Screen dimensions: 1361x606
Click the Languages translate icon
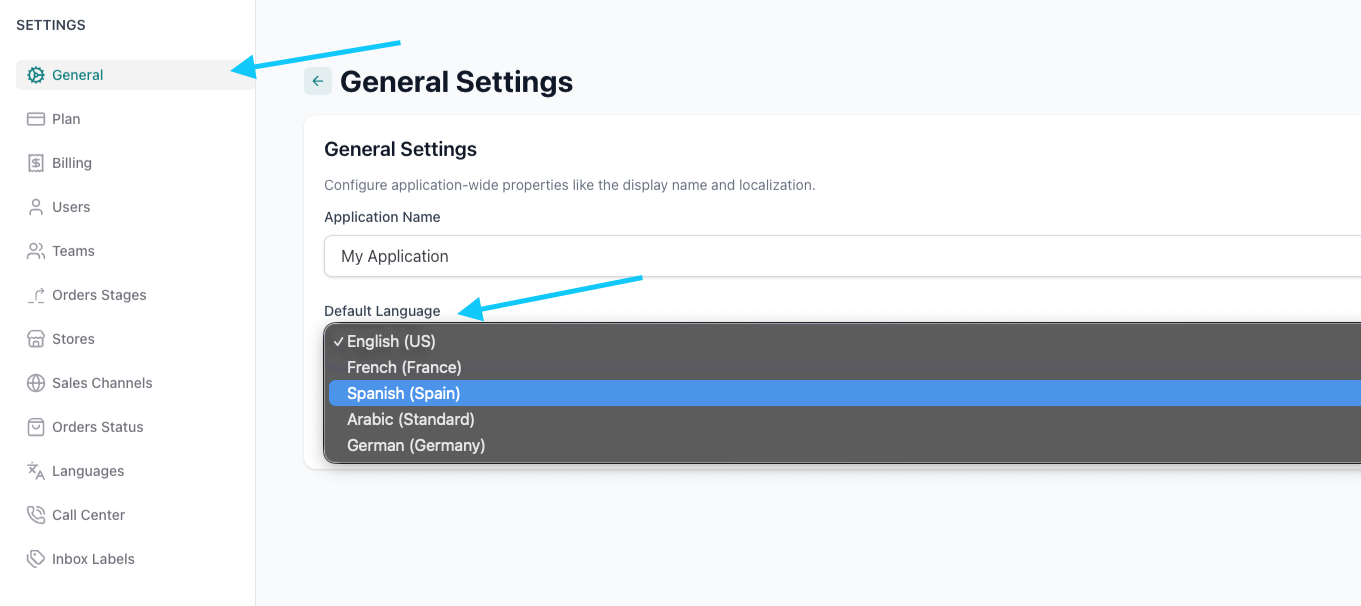click(36, 471)
